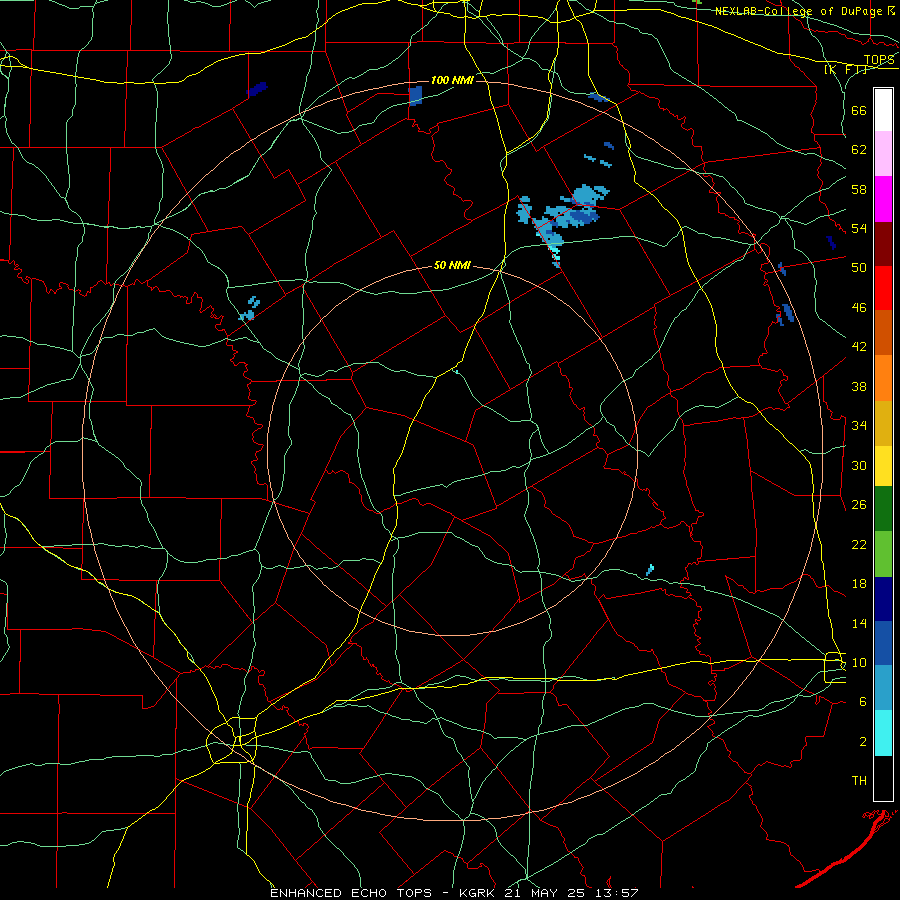
Task: Click the light pink legend swatch near 62
Action: (883, 153)
